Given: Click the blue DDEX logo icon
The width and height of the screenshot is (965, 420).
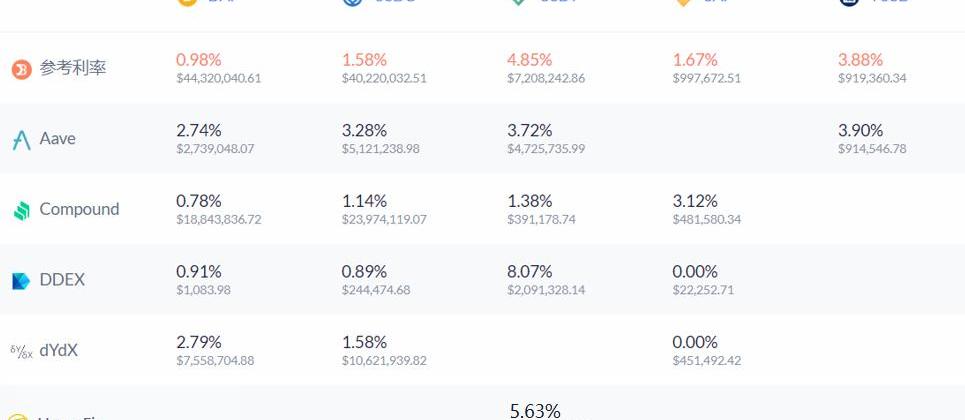Looking at the screenshot, I should pos(21,281).
